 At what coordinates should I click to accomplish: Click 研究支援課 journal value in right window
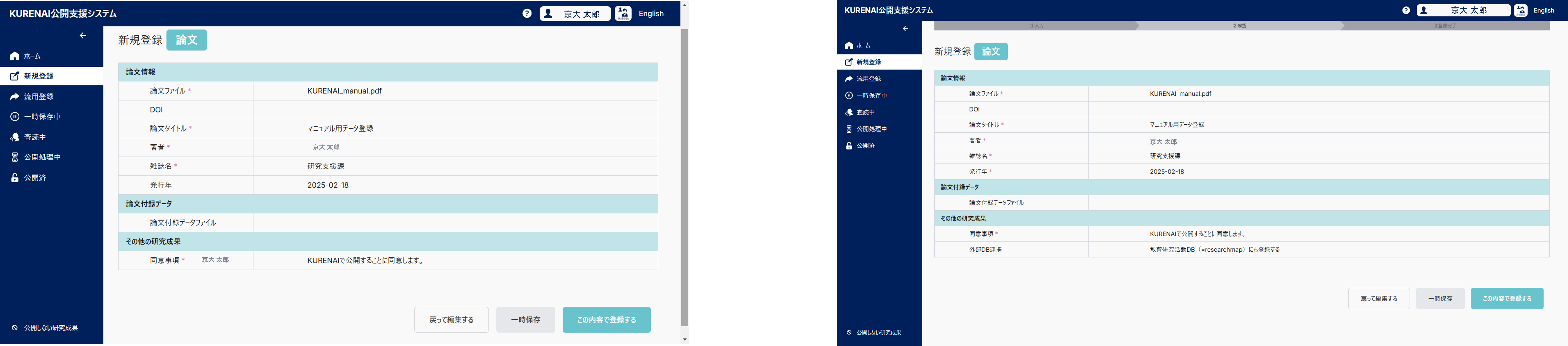coord(1165,156)
